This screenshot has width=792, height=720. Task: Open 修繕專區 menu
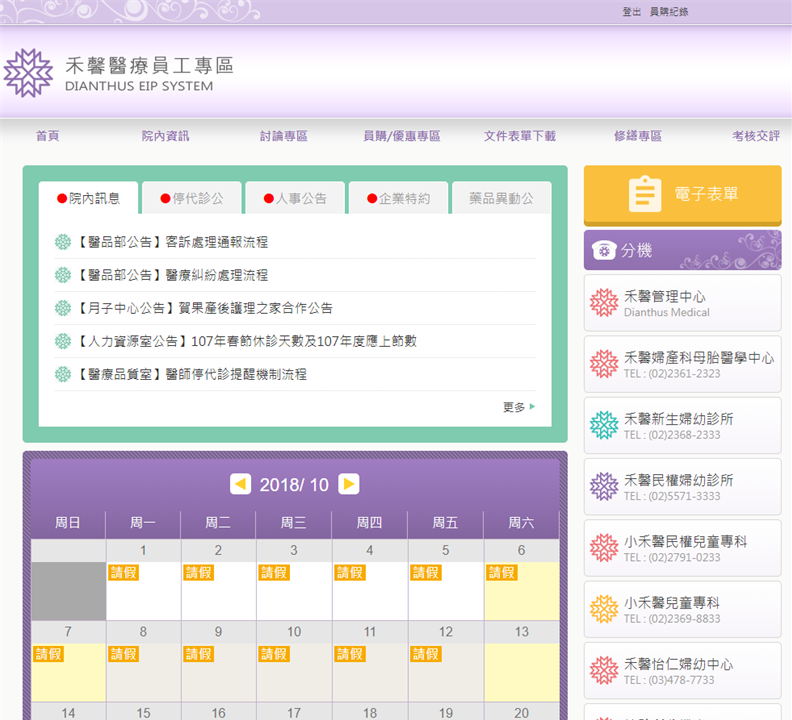(x=638, y=136)
